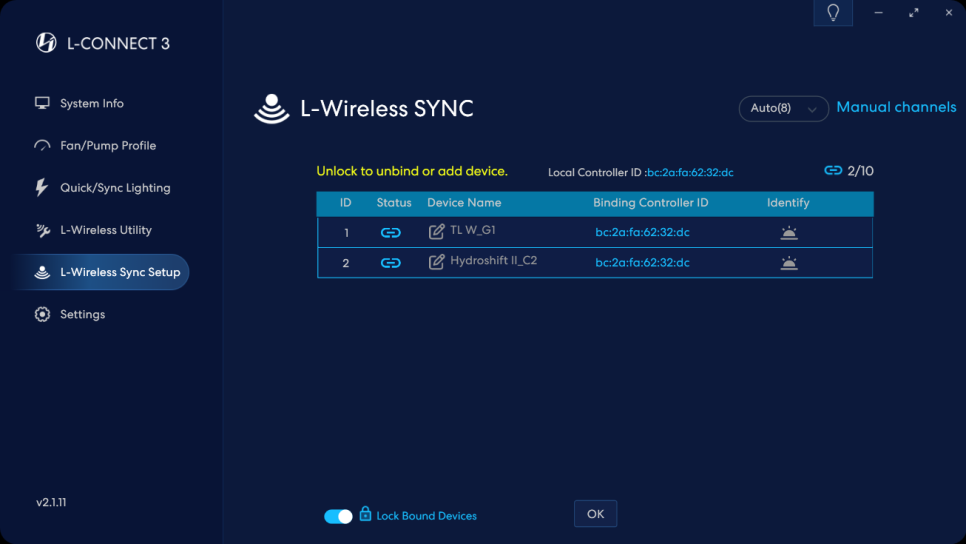Rename Hydroshift II_C2 via edit icon

[436, 263]
